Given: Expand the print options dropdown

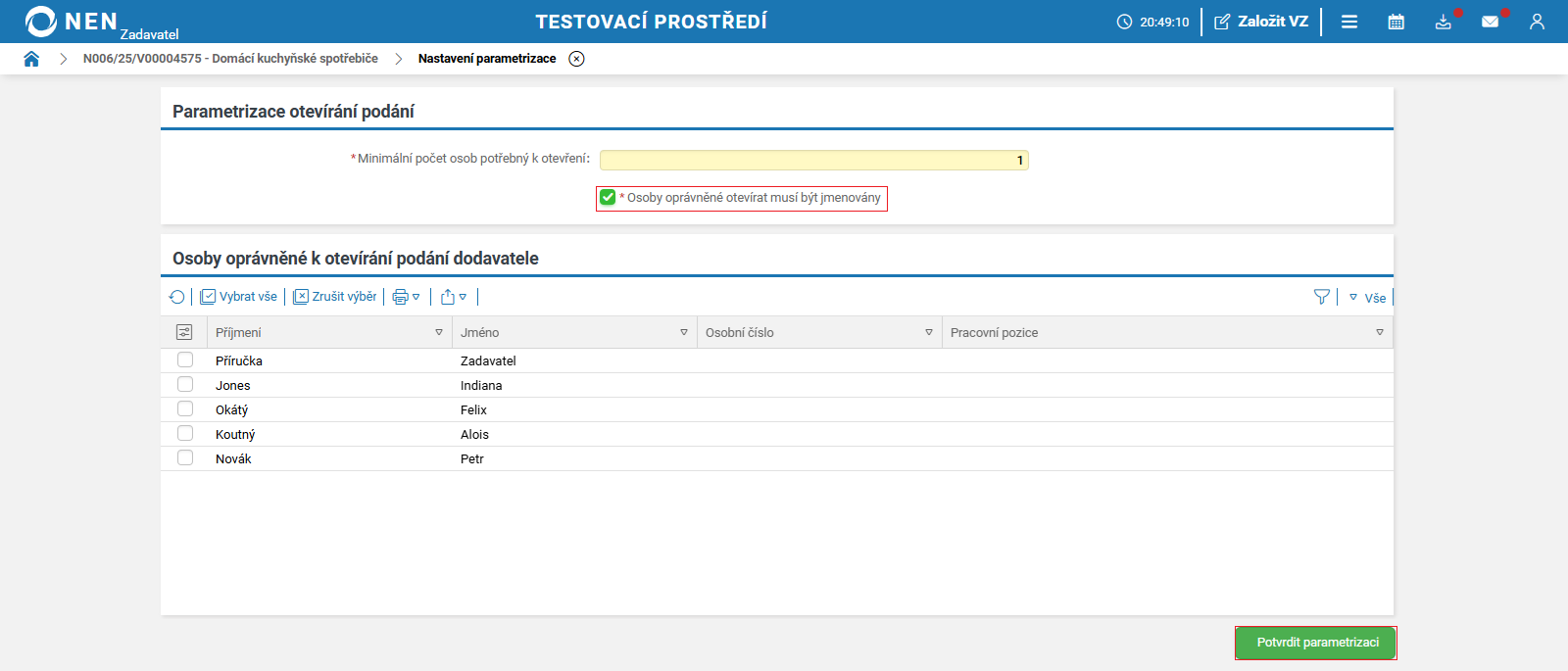Looking at the screenshot, I should coord(406,297).
